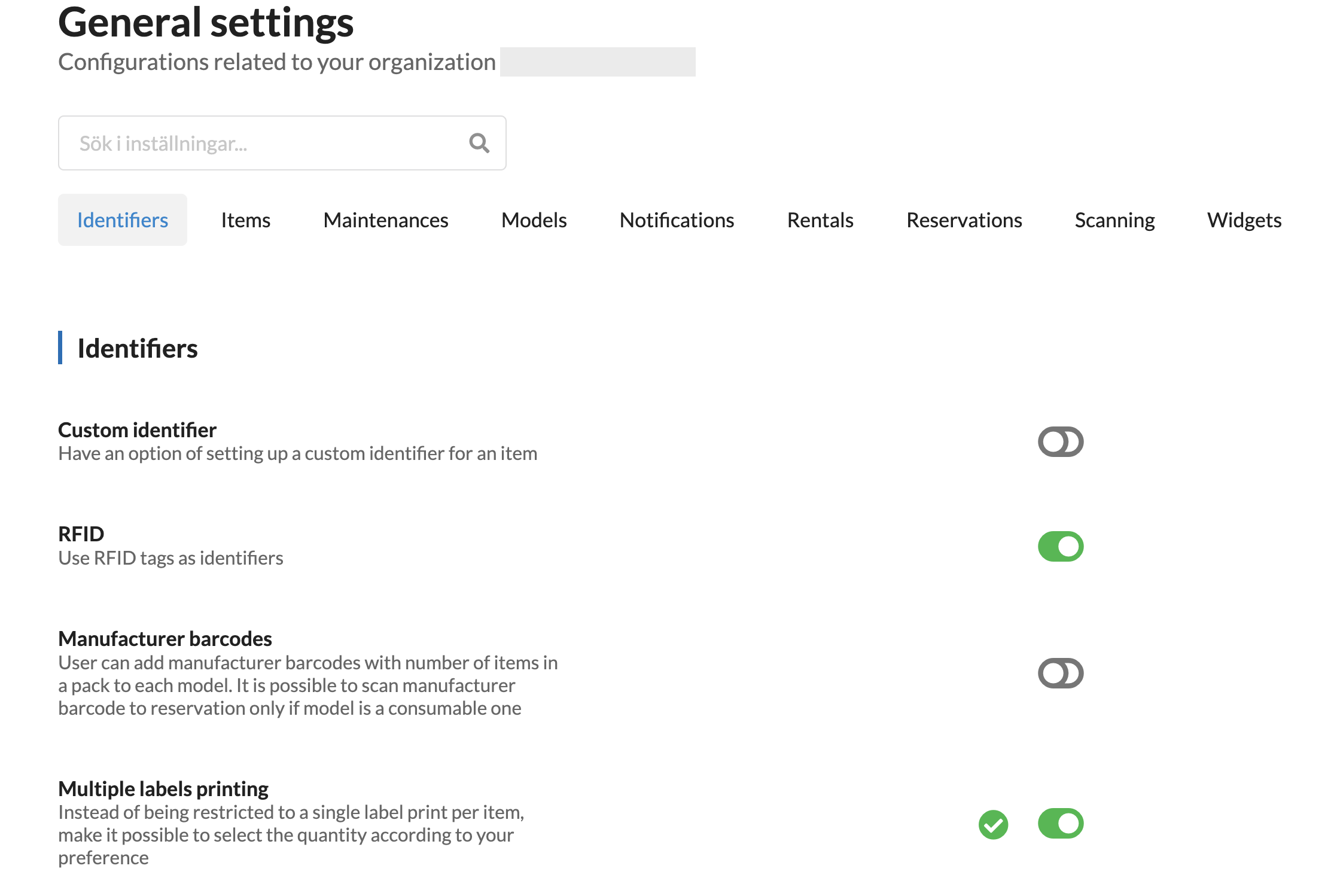Enable the Custom identifier toggle
The width and height of the screenshot is (1340, 896).
[1060, 442]
